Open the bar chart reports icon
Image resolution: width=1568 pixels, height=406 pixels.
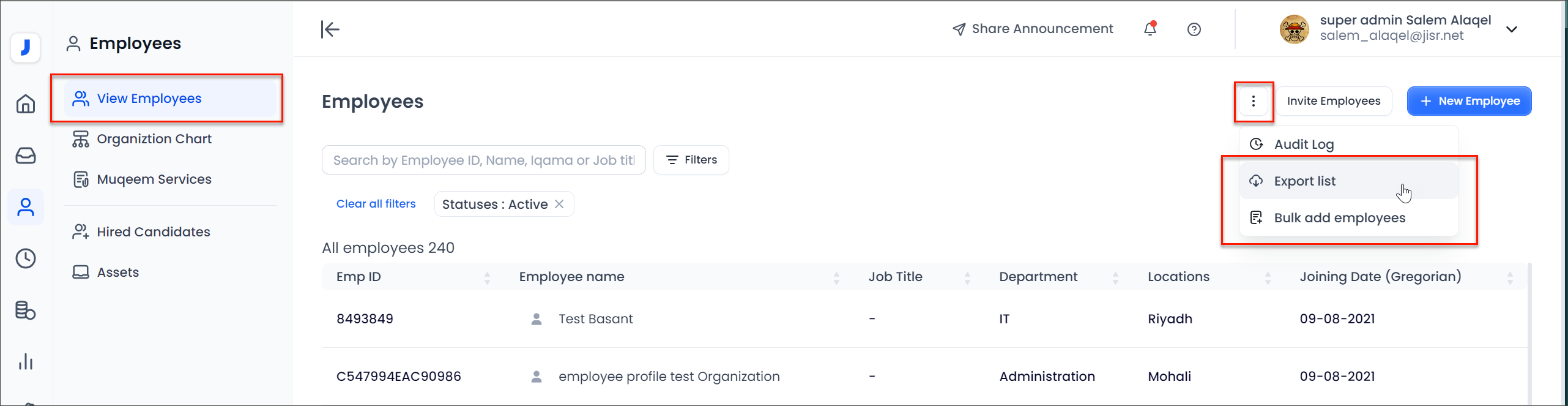(26, 361)
